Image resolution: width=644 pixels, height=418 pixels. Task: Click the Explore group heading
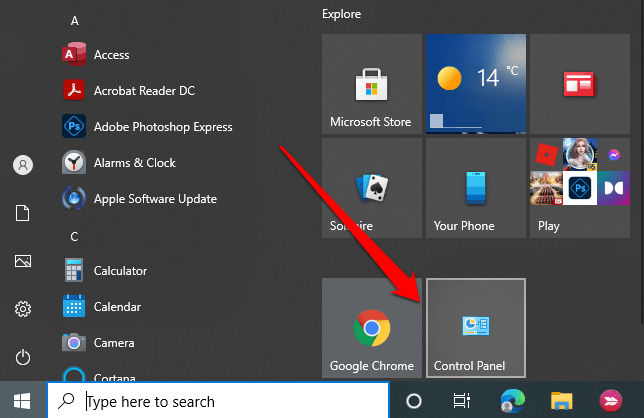coord(341,14)
